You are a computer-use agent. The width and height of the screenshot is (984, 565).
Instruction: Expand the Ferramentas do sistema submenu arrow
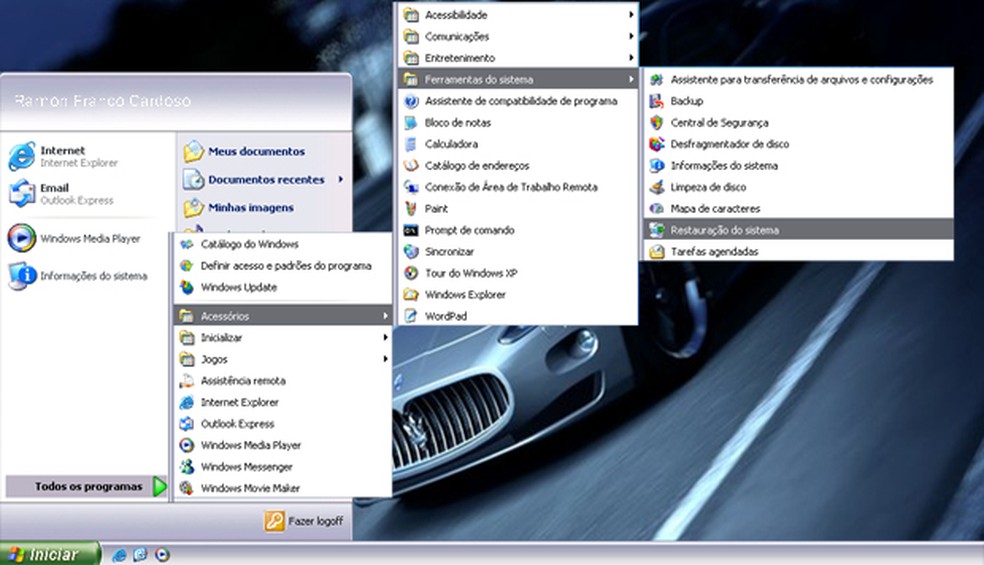click(x=631, y=79)
